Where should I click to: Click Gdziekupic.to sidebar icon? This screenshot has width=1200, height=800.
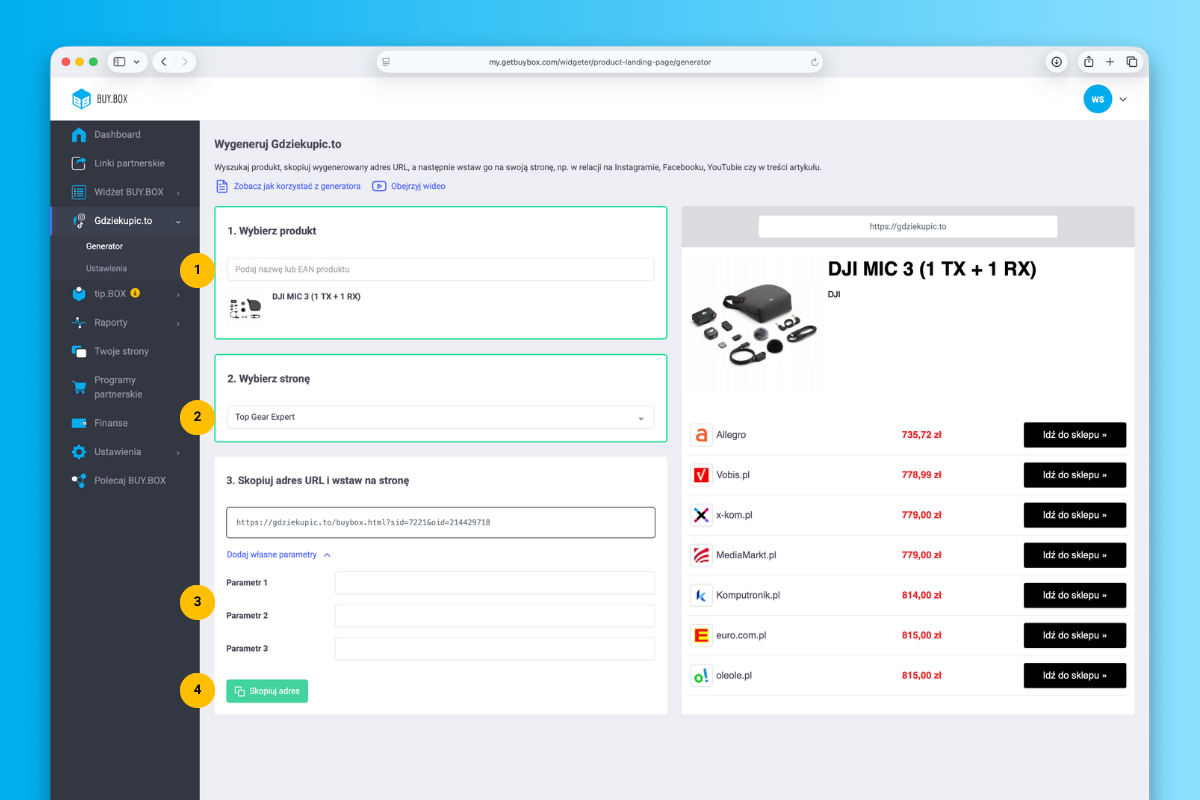79,221
